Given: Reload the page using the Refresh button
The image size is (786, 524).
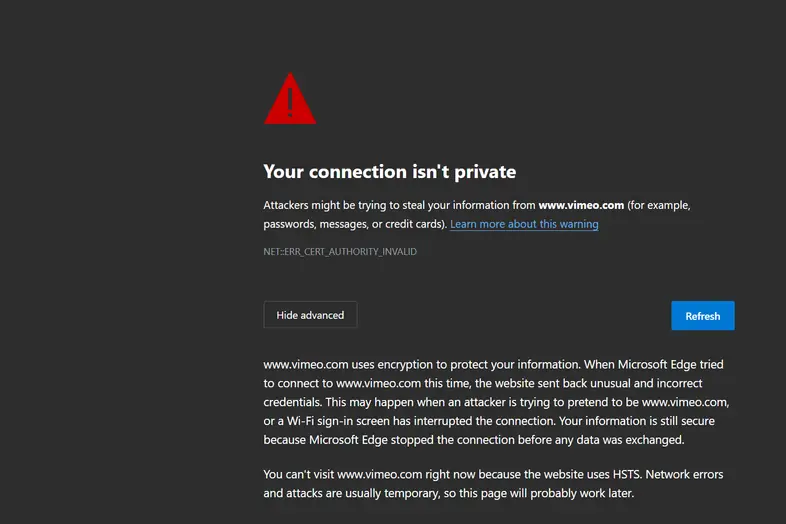Looking at the screenshot, I should pyautogui.click(x=703, y=316).
